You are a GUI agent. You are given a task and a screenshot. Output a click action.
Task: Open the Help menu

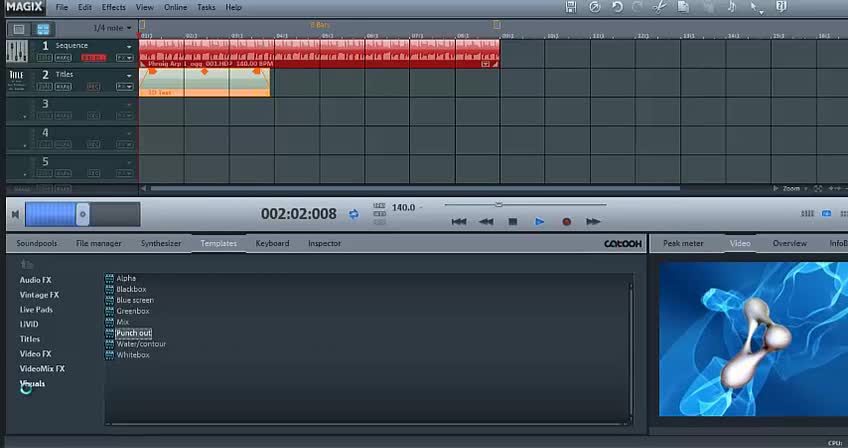234,7
